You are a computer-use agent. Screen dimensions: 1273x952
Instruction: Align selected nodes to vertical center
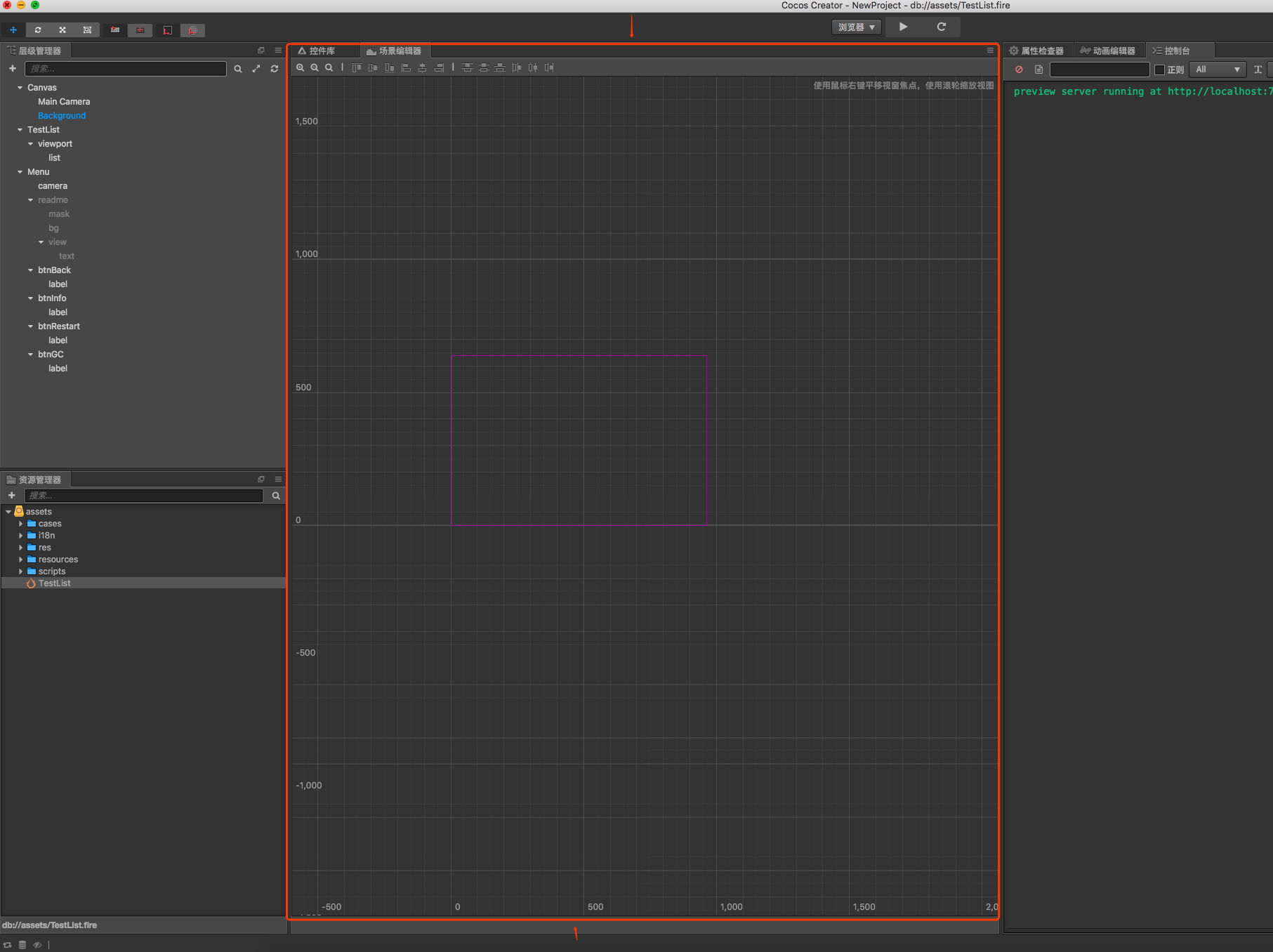373,67
